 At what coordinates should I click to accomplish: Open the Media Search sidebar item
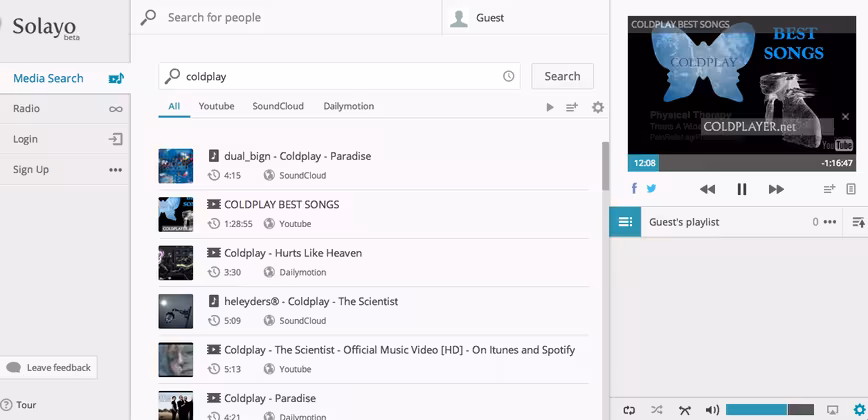click(x=64, y=78)
